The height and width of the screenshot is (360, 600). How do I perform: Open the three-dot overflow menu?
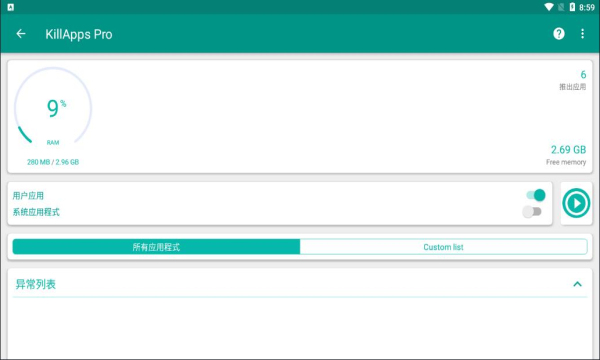582,34
